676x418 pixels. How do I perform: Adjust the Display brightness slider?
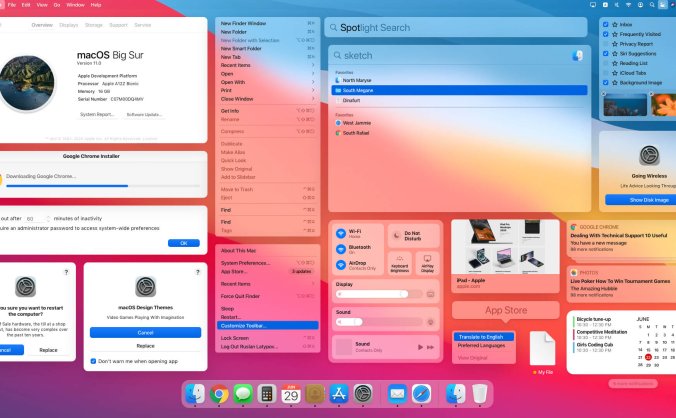pos(377,295)
